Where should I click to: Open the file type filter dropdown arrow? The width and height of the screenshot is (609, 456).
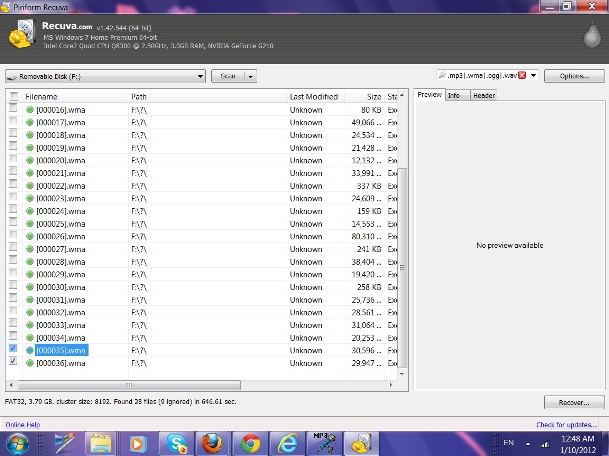point(534,76)
